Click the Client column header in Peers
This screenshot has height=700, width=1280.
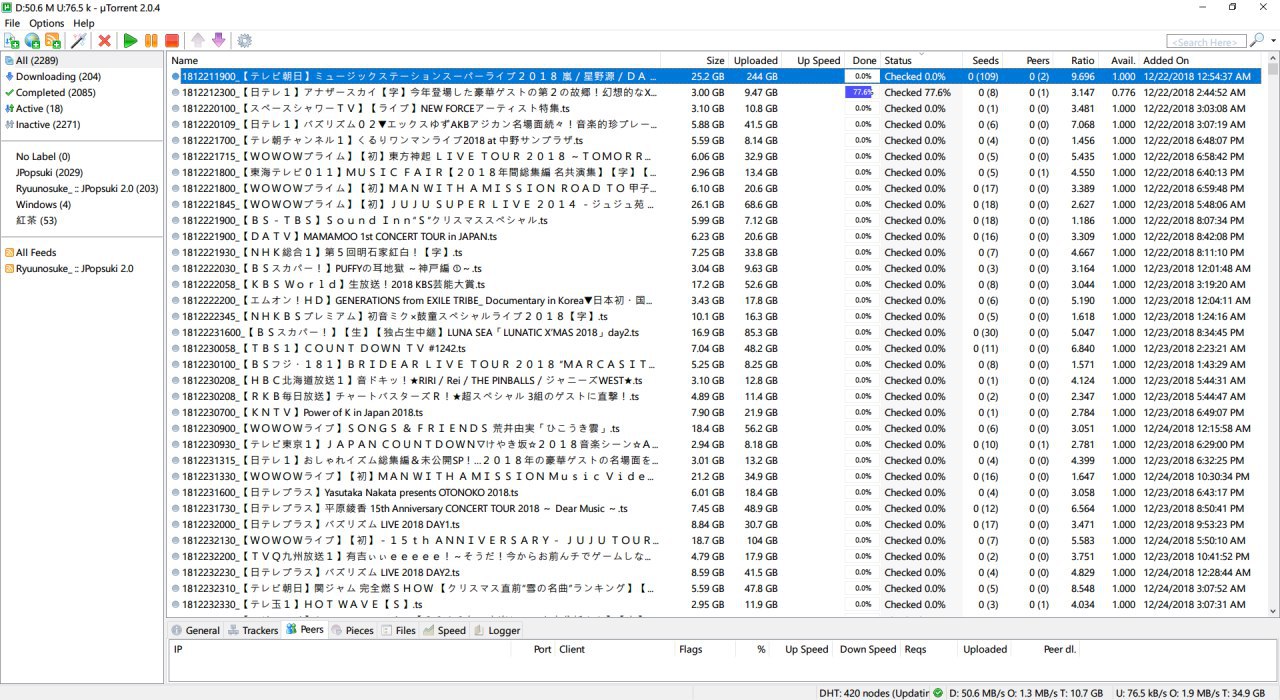coord(616,649)
